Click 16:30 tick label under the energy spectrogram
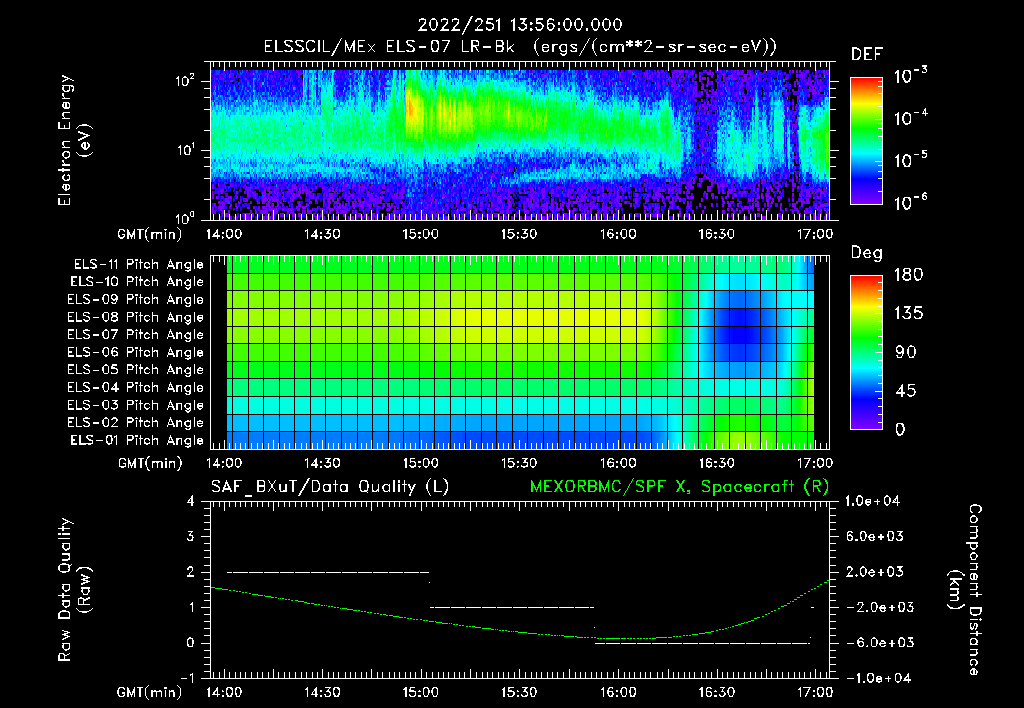 716,233
